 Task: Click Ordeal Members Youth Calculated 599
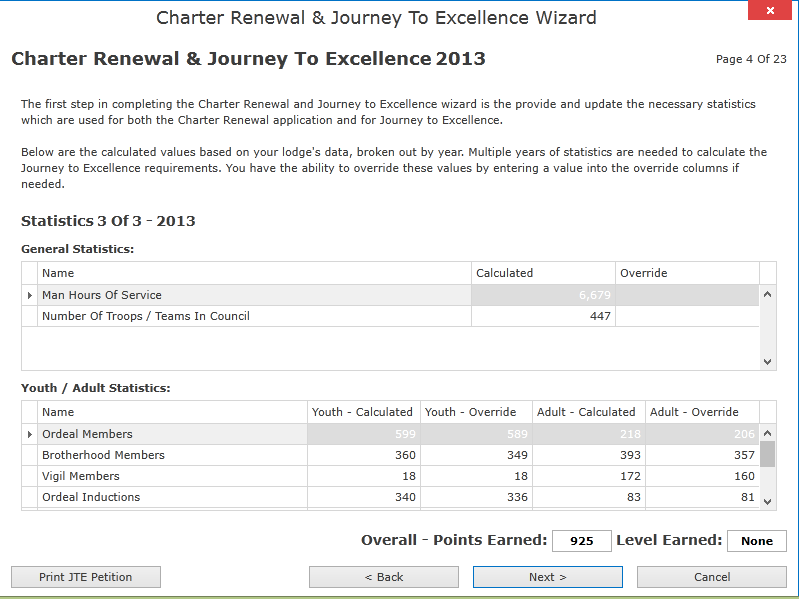click(364, 434)
